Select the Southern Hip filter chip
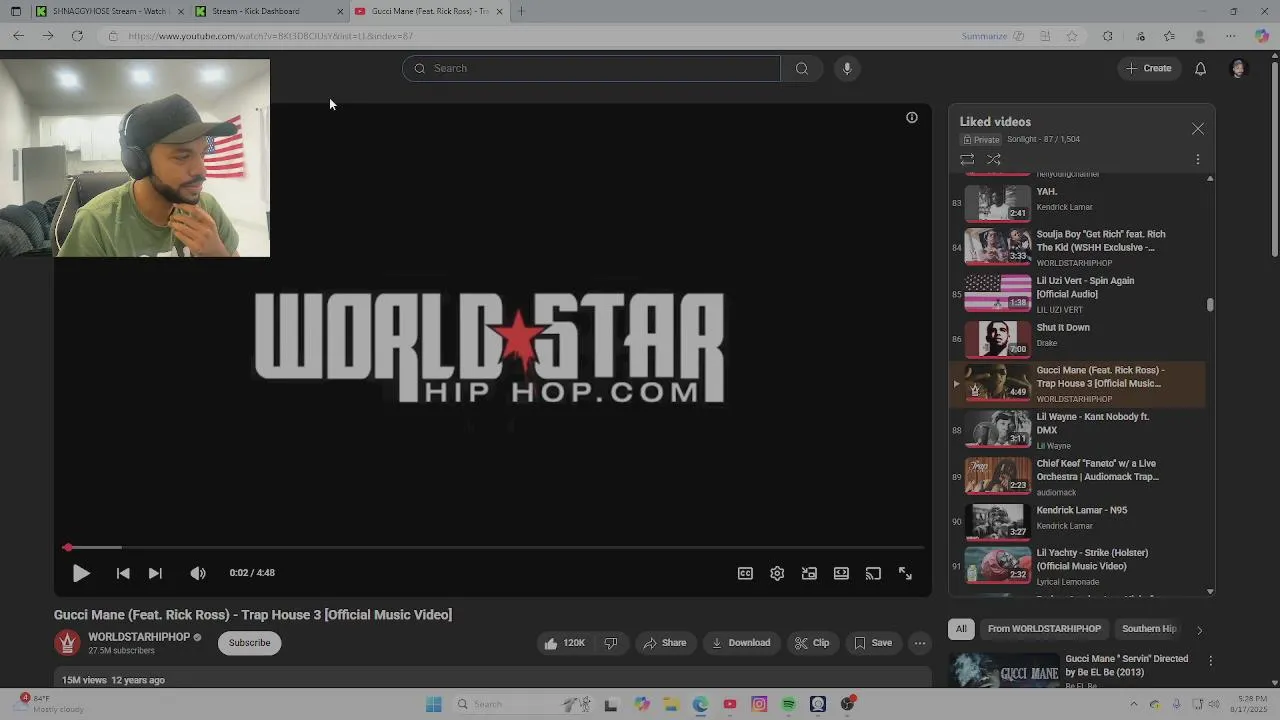 coord(1149,629)
